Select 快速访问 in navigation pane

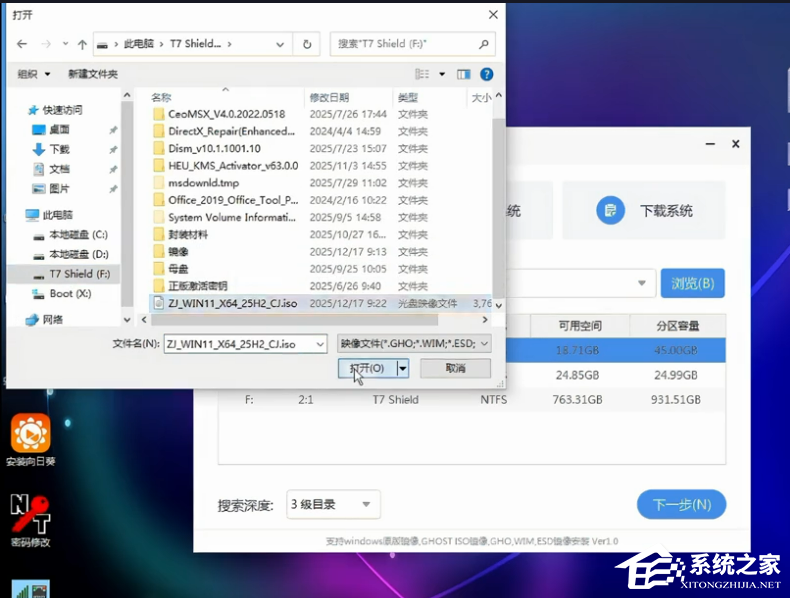coord(62,110)
